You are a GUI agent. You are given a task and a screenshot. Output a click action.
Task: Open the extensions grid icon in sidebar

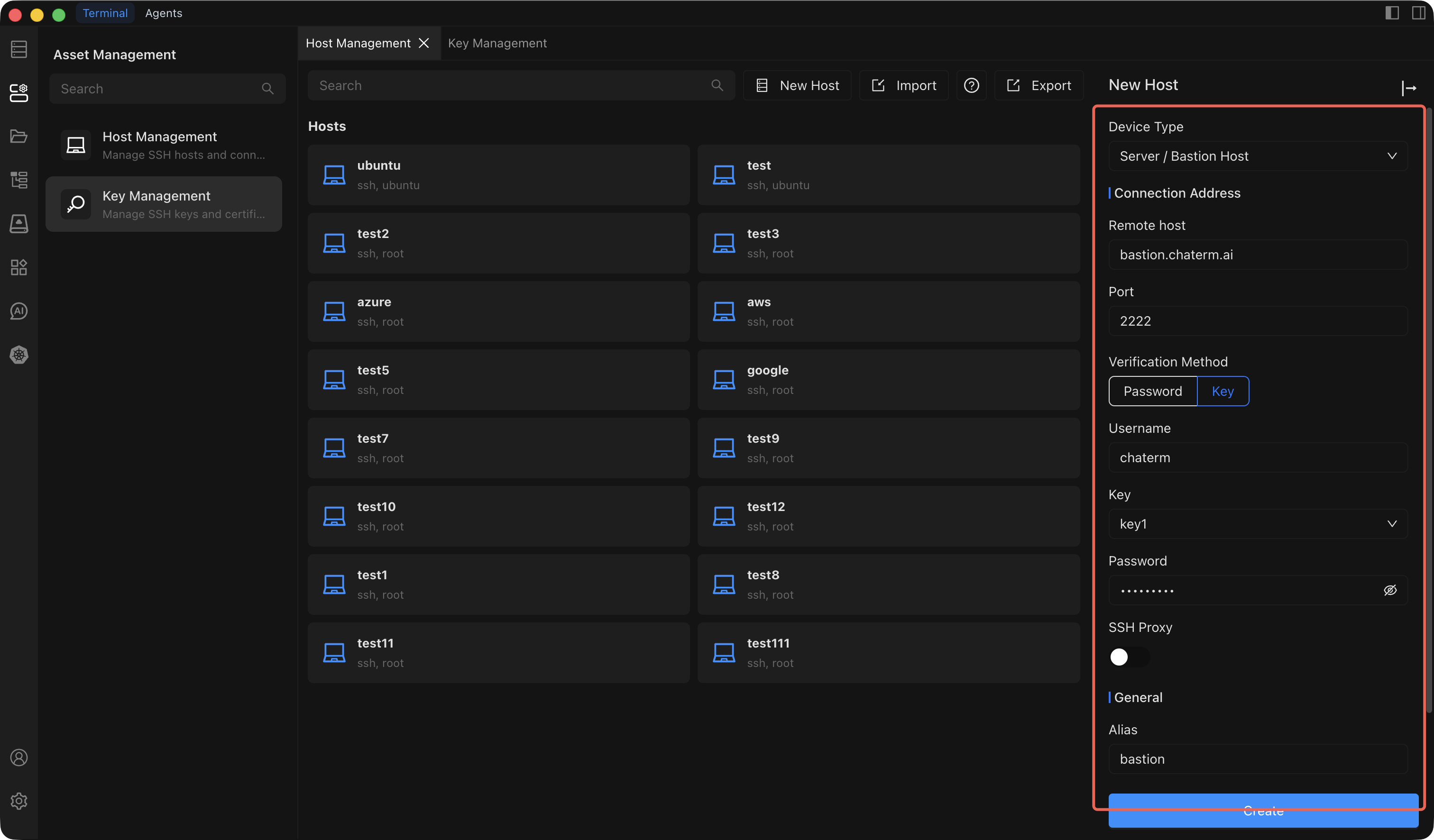[x=19, y=267]
